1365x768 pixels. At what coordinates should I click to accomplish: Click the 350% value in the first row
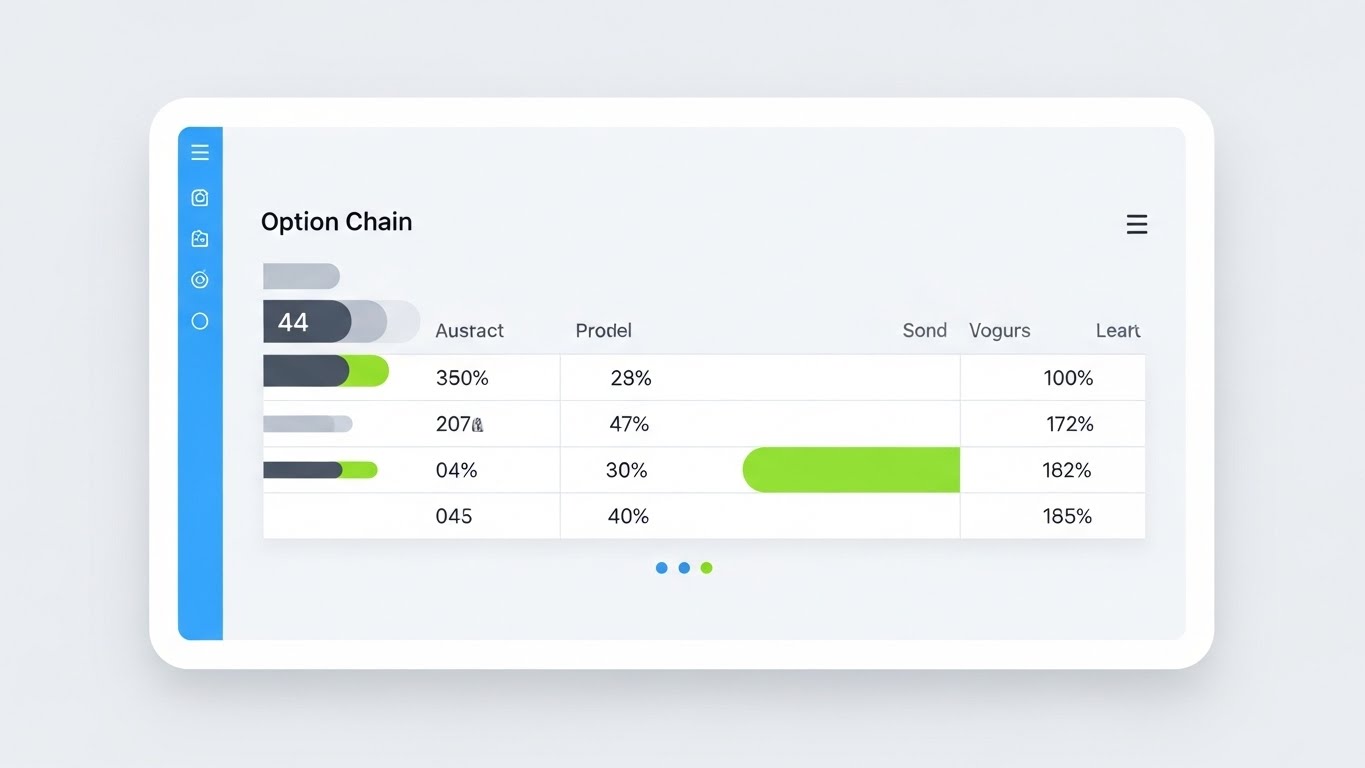click(x=461, y=378)
